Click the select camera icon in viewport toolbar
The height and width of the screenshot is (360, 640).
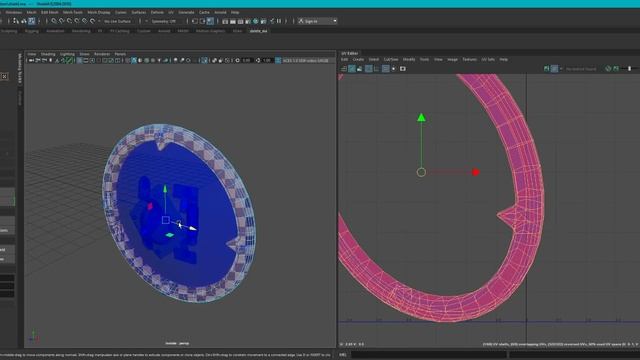[x=31, y=60]
